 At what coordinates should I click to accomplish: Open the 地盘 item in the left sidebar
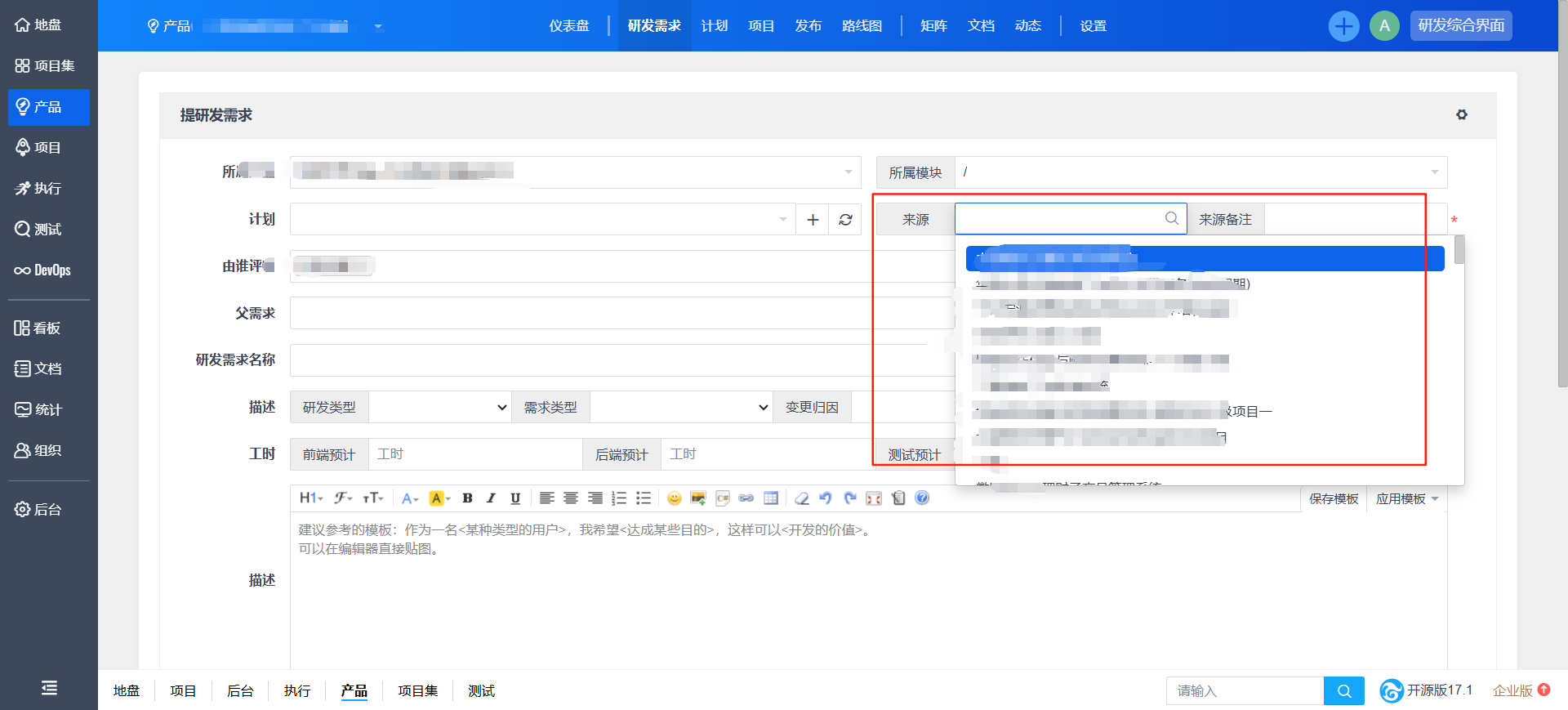[38, 25]
